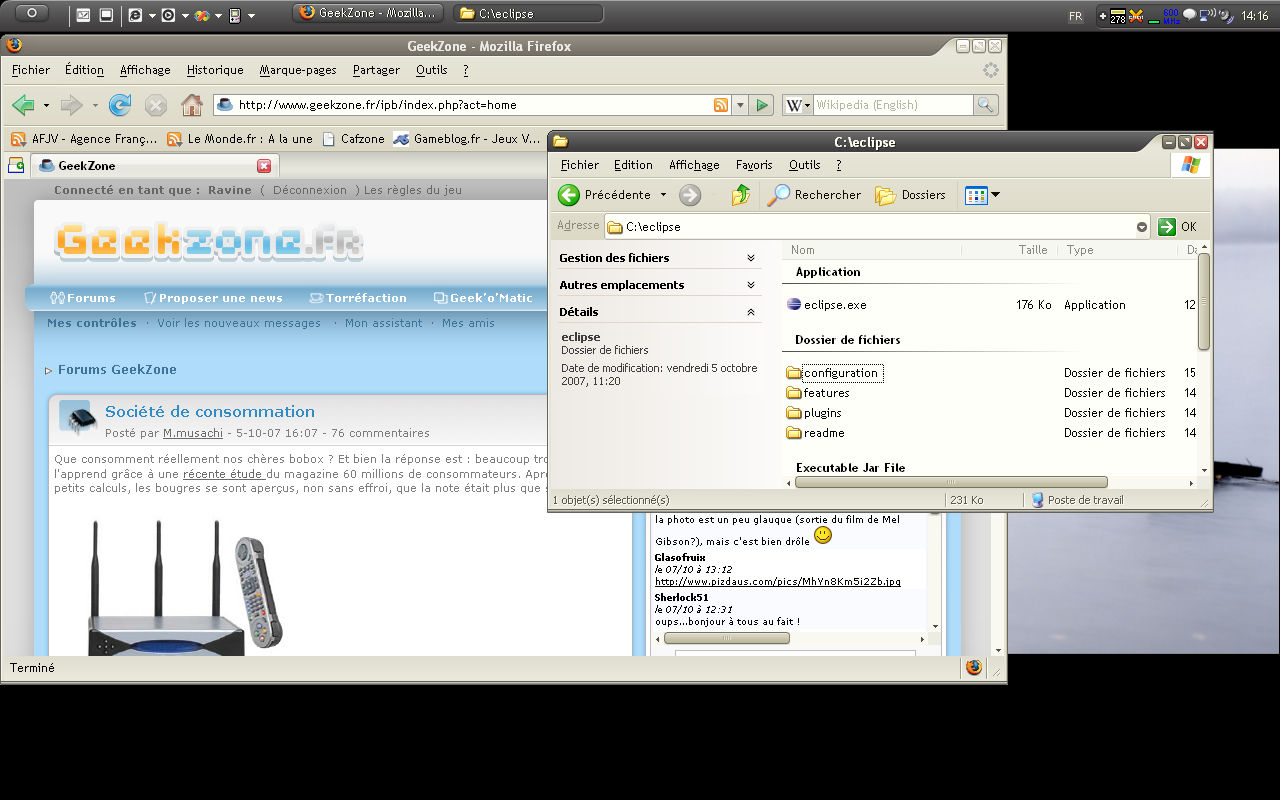Select the readme folder

[815, 433]
